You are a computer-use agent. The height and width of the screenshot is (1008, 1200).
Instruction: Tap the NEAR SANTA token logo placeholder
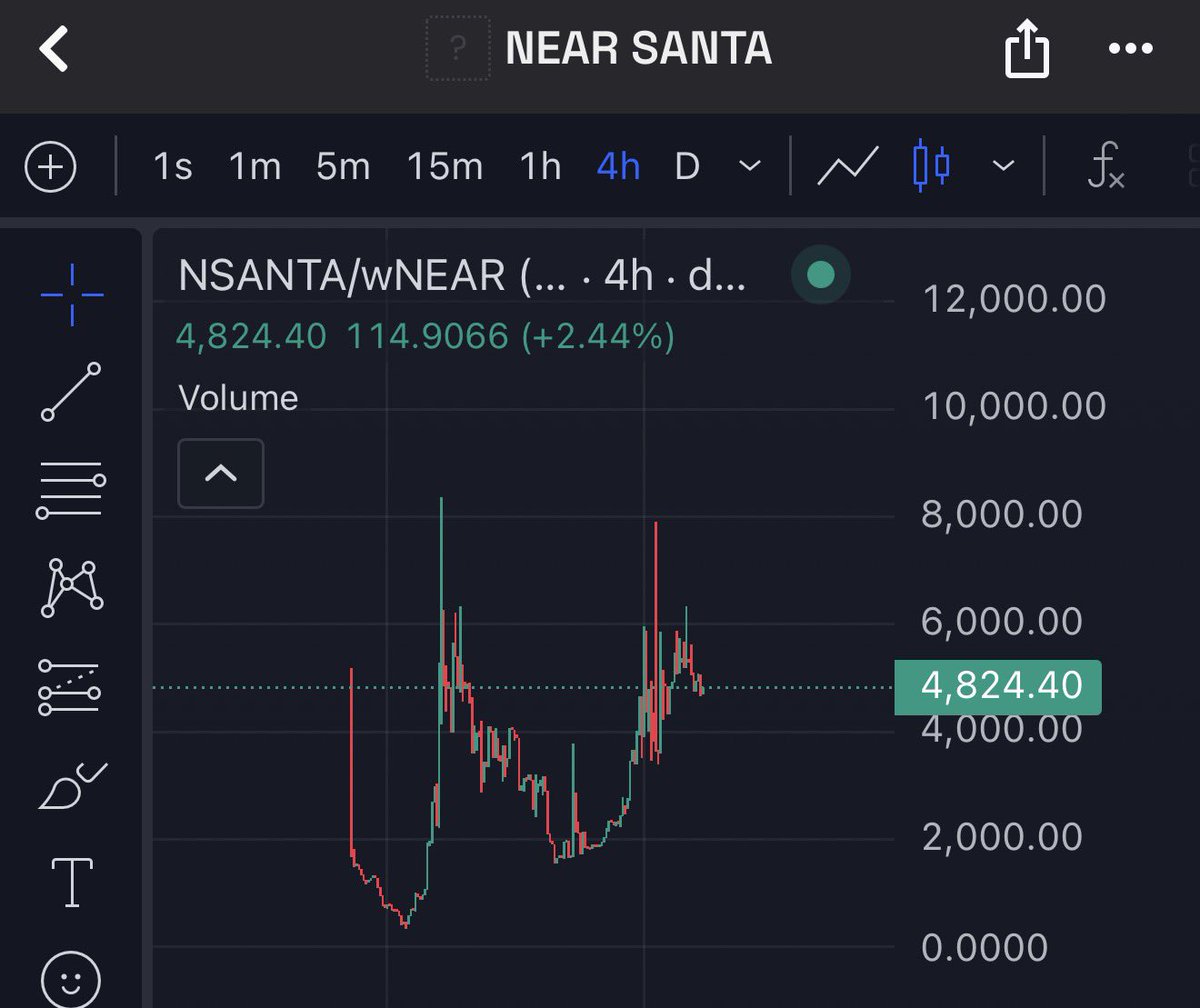[458, 48]
